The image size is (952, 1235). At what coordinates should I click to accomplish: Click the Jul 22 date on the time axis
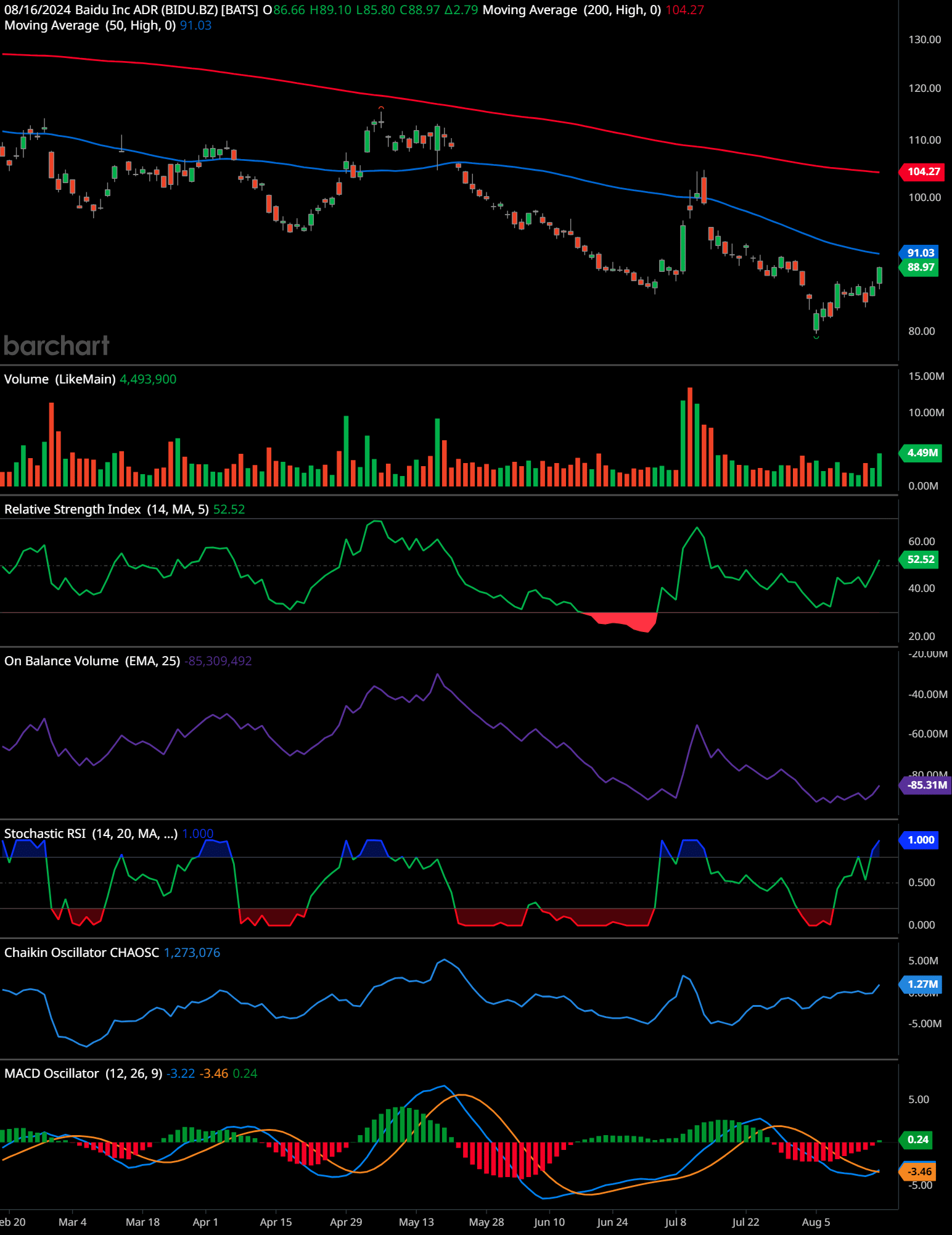pyautogui.click(x=745, y=1222)
